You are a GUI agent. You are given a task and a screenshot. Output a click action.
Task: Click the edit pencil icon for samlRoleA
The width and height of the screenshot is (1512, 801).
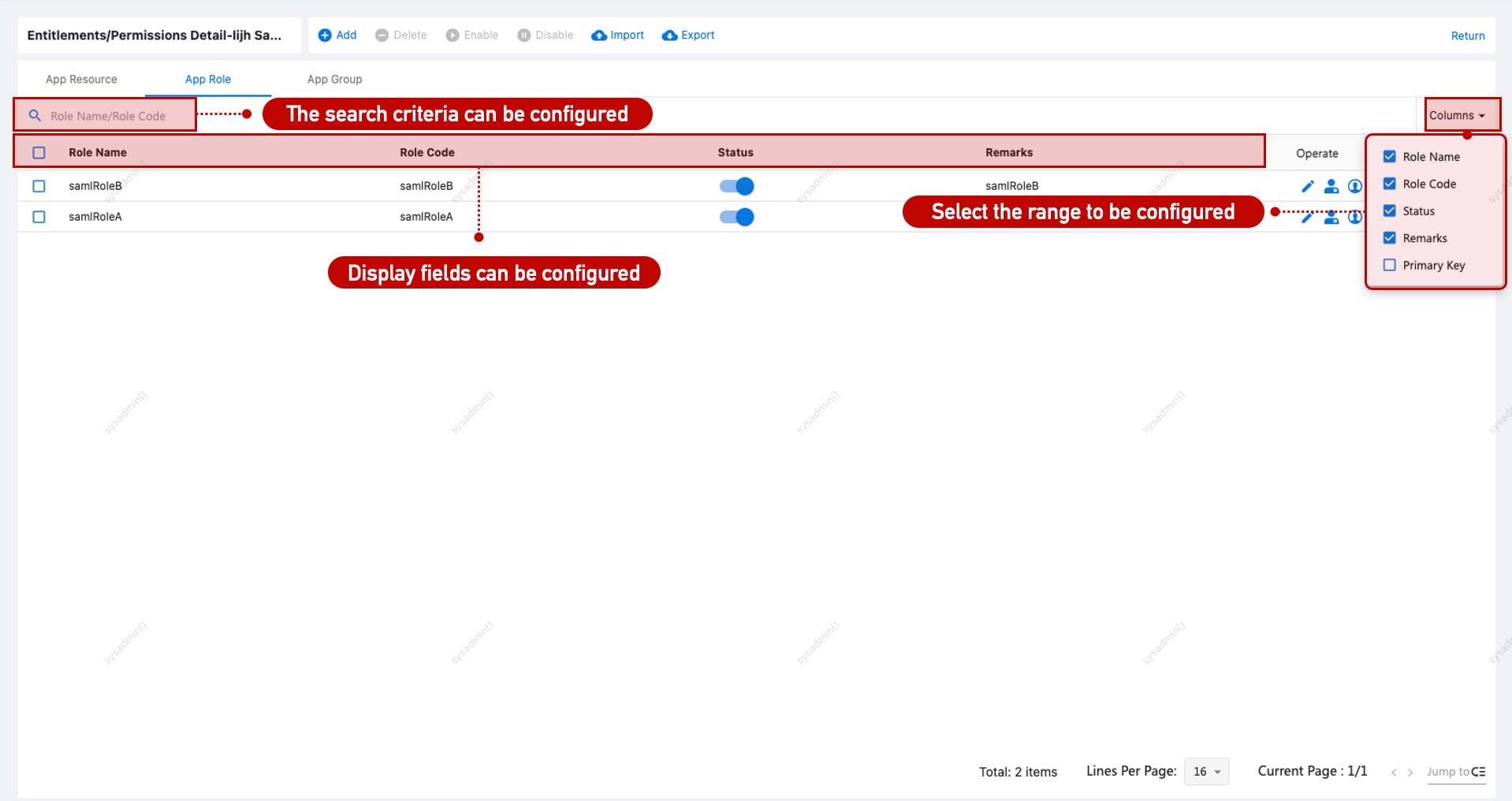(1307, 218)
